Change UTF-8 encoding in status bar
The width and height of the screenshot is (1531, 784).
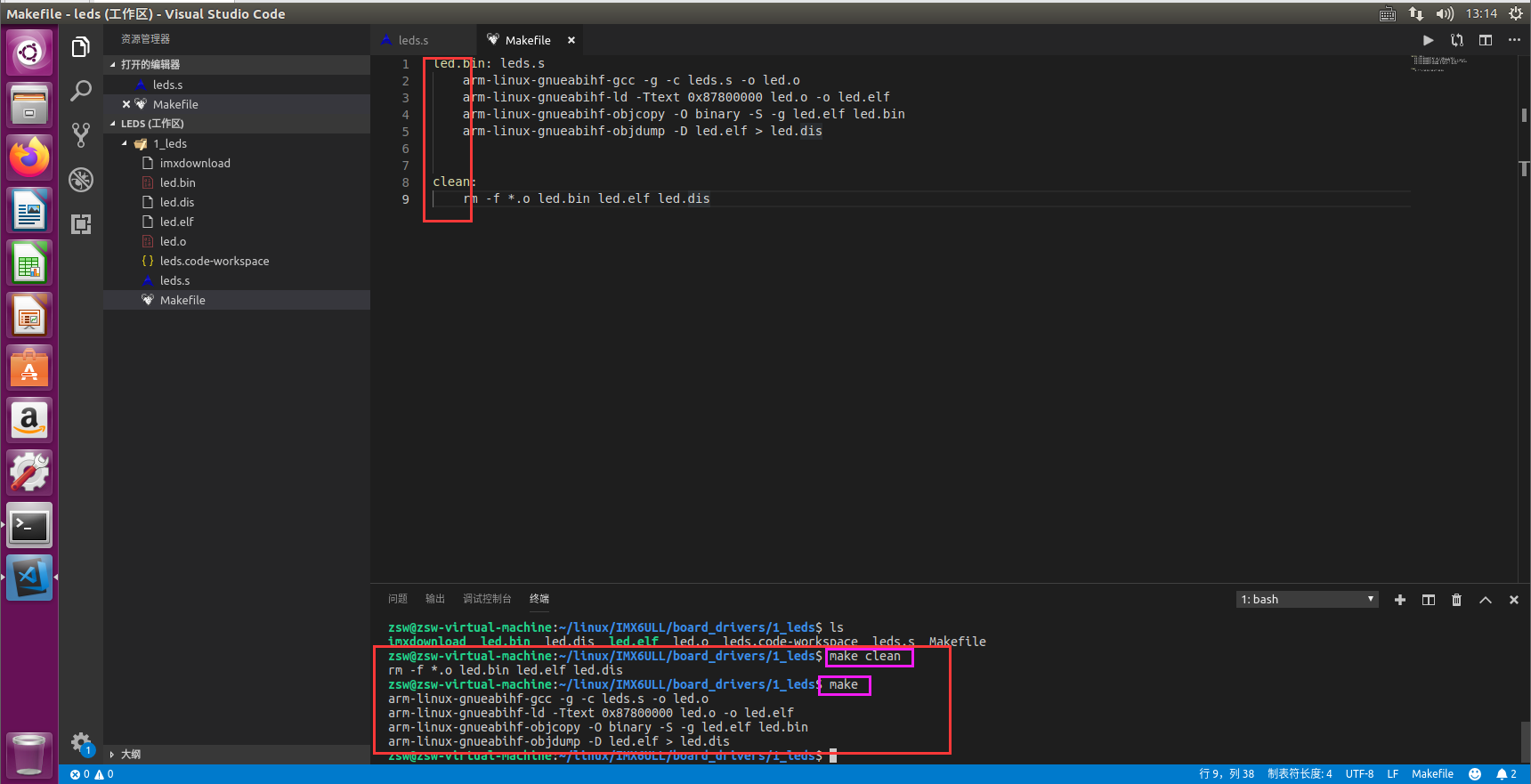click(1359, 774)
